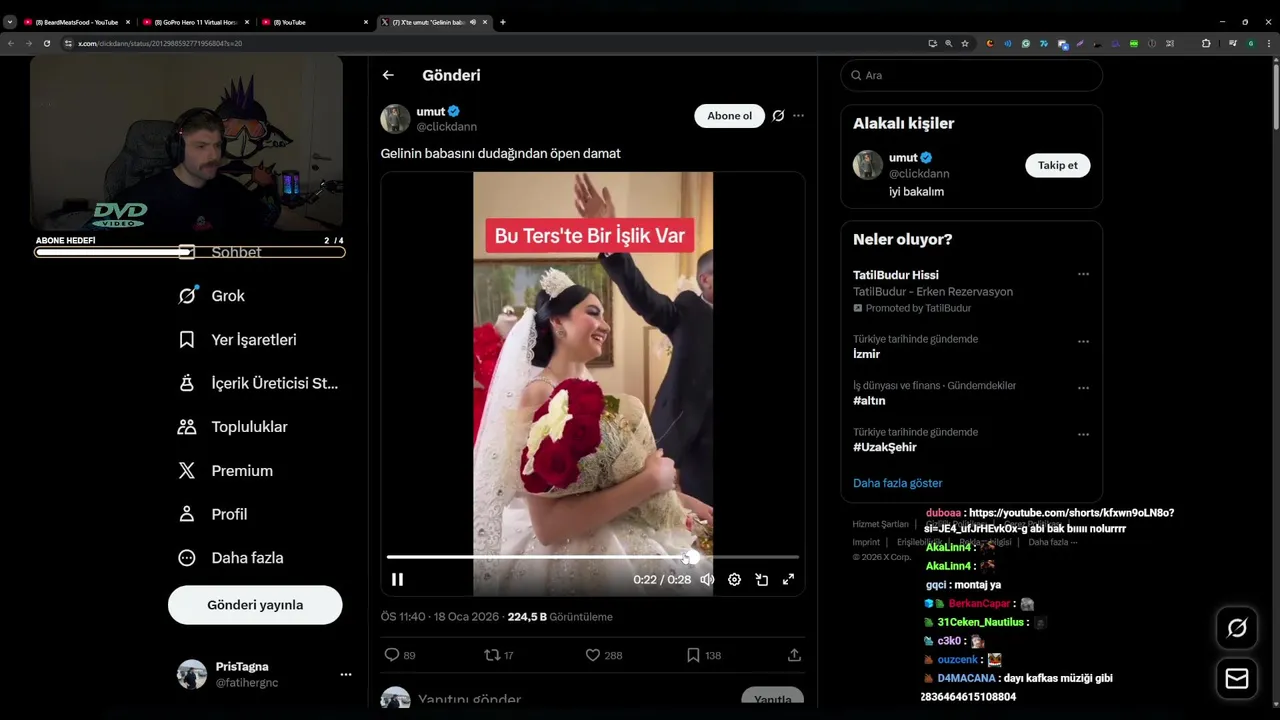
Task: Open options for #altın trend
Action: 1083,388
